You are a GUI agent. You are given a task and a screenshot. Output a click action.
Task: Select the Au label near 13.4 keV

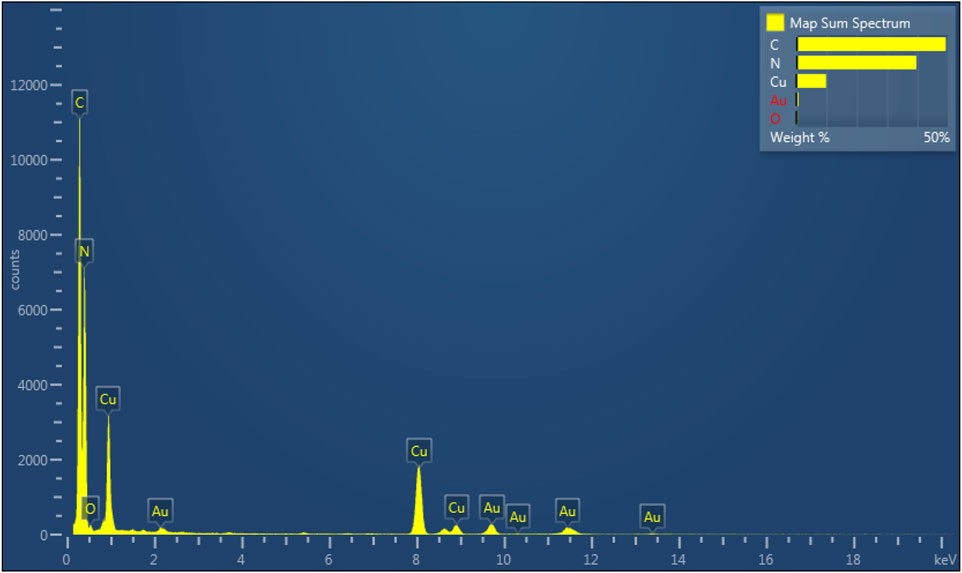click(x=652, y=517)
